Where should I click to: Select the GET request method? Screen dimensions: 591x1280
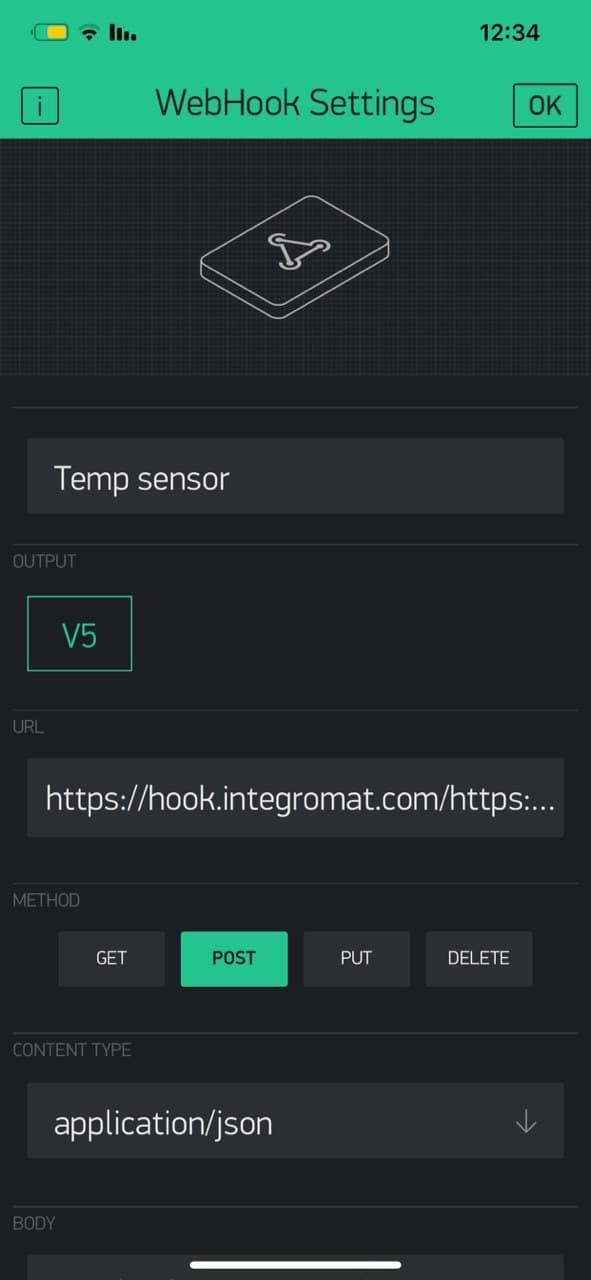tap(111, 958)
